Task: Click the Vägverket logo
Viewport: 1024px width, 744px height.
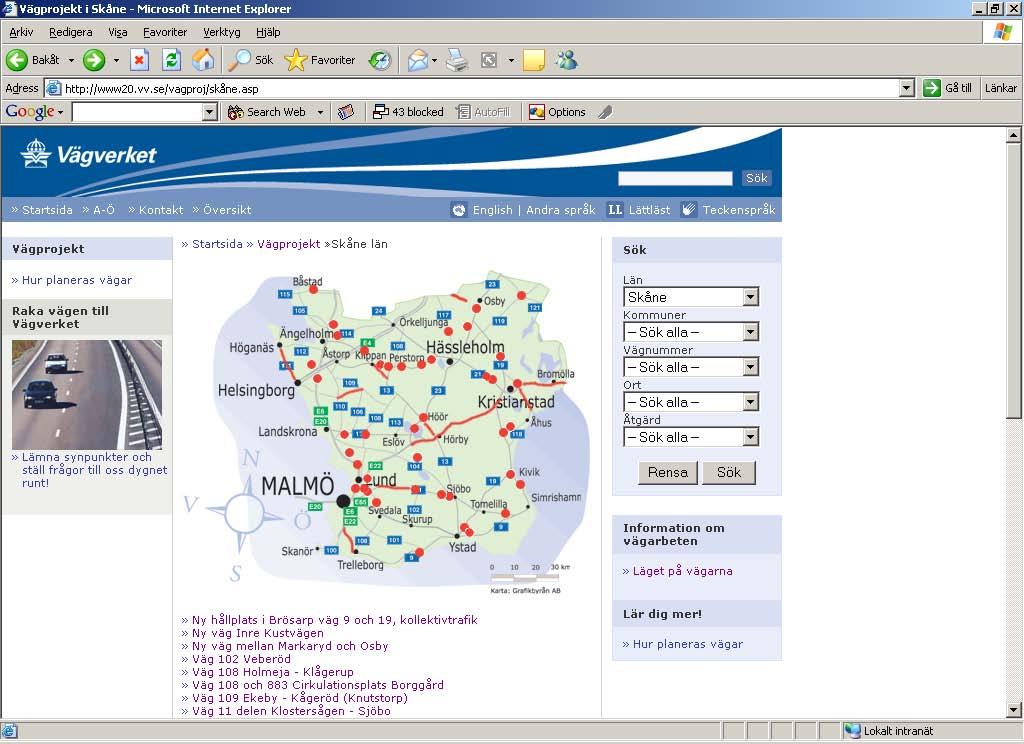Action: click(x=88, y=154)
